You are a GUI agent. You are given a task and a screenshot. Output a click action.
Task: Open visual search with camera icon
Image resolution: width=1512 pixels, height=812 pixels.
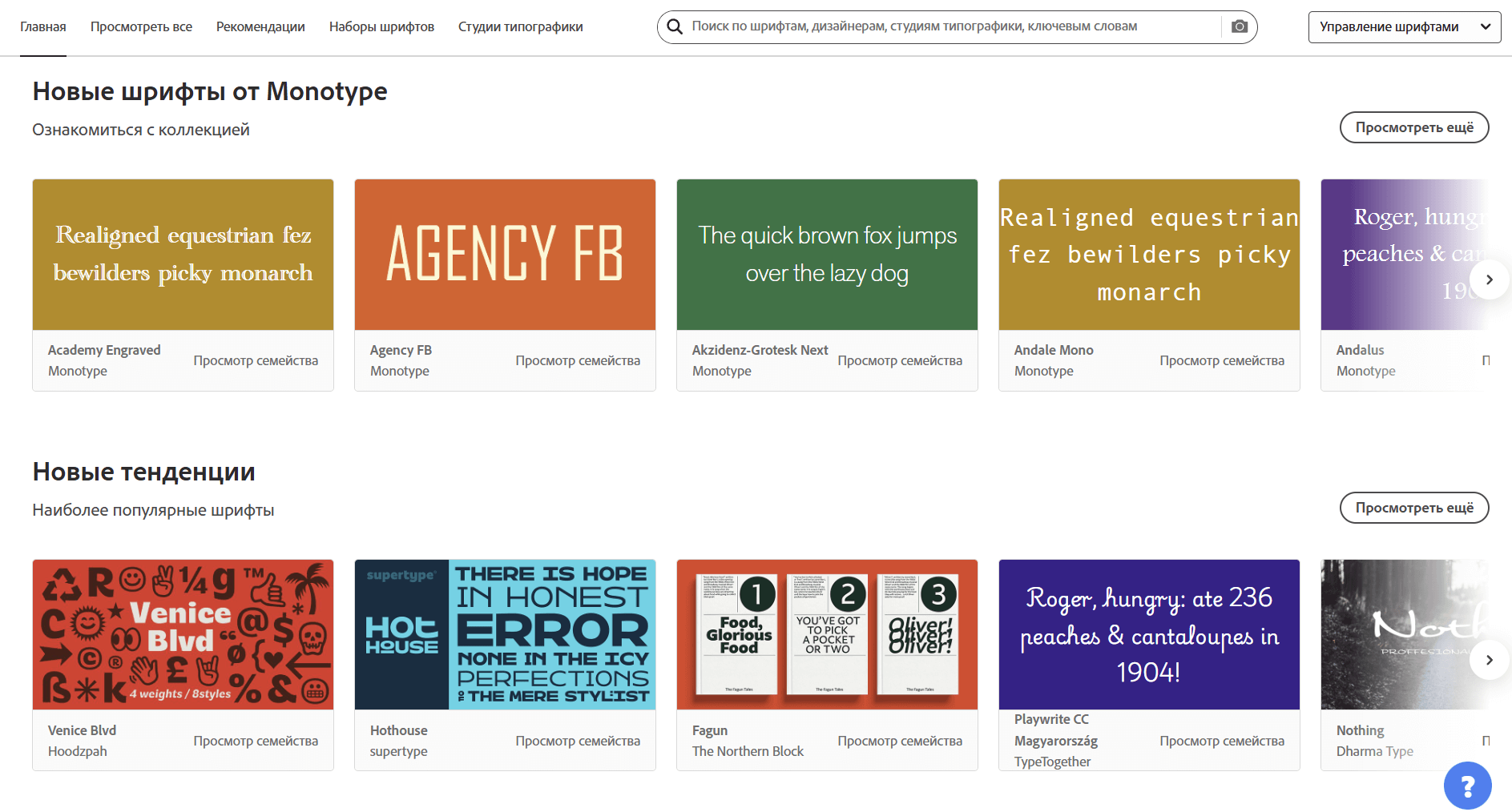point(1239,26)
